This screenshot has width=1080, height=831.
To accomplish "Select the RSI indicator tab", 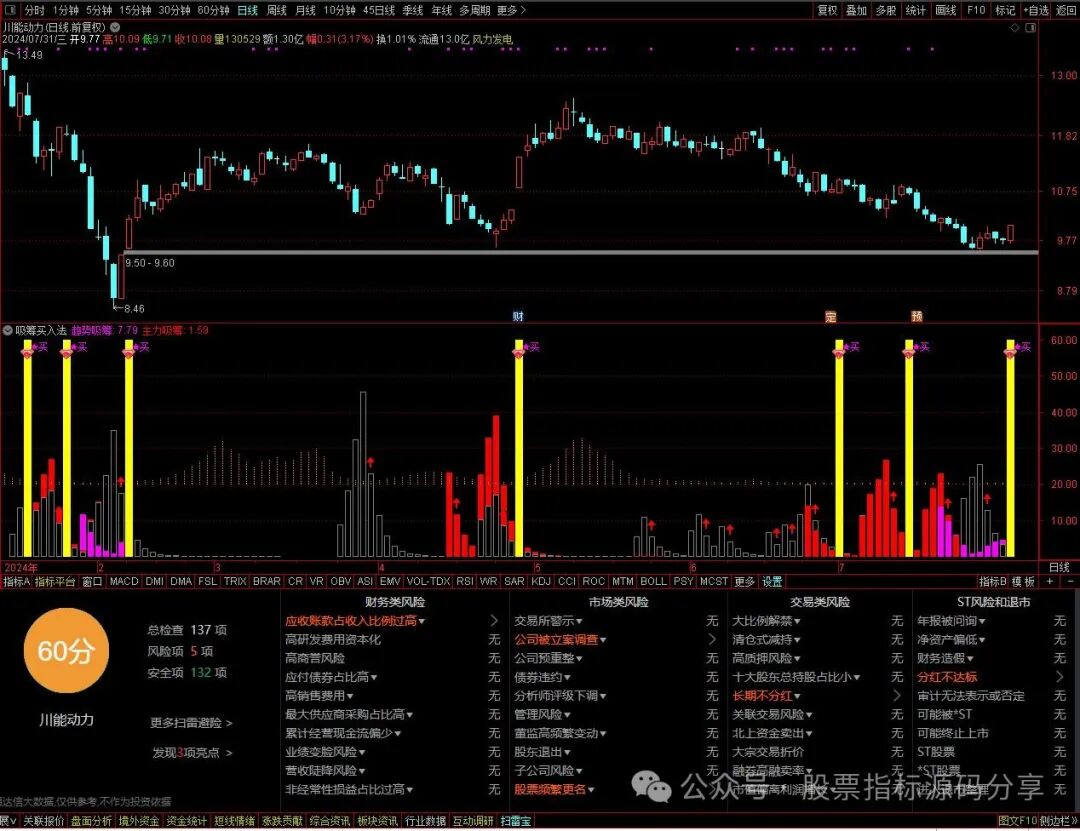I will (x=465, y=582).
